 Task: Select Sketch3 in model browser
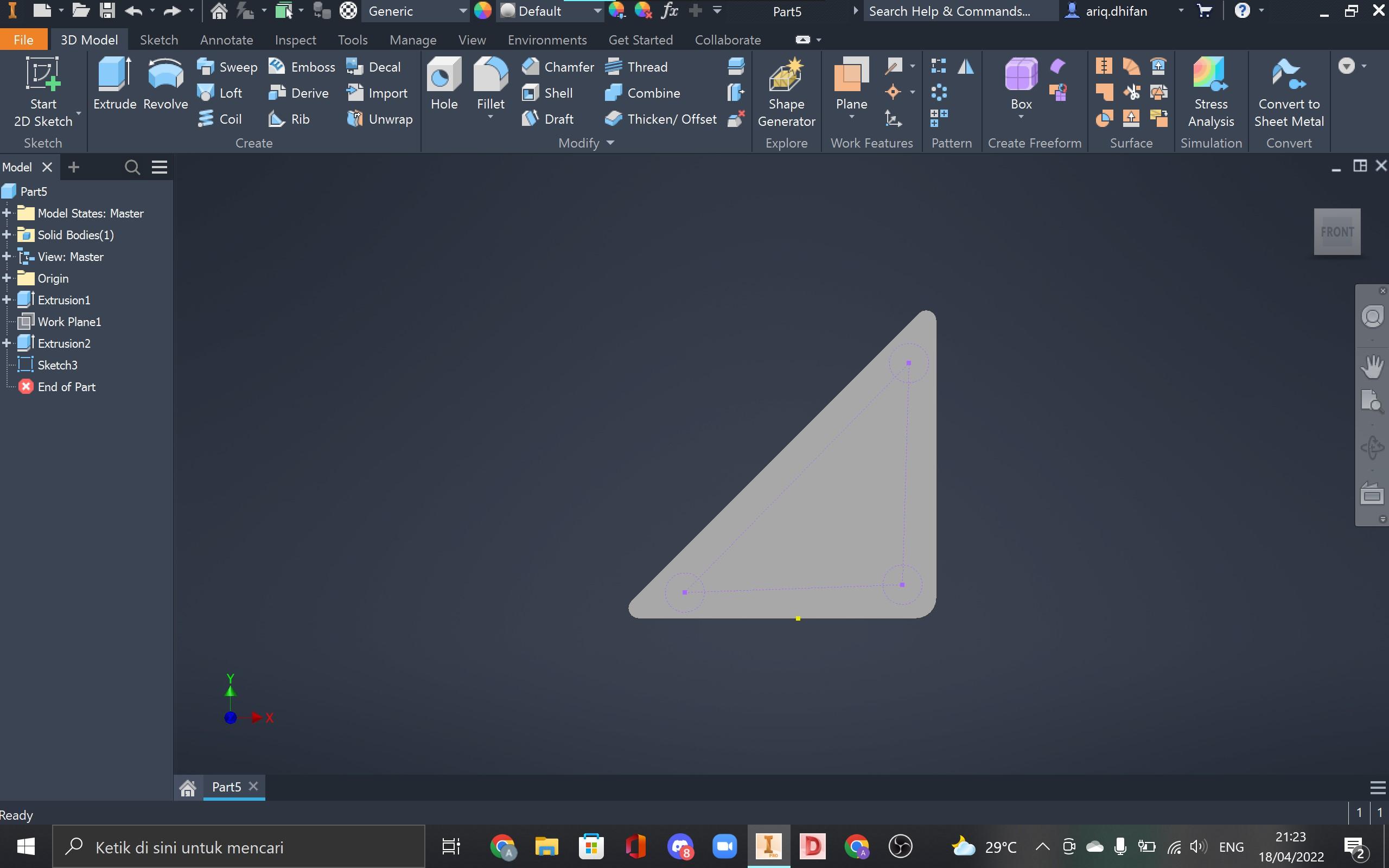point(57,365)
